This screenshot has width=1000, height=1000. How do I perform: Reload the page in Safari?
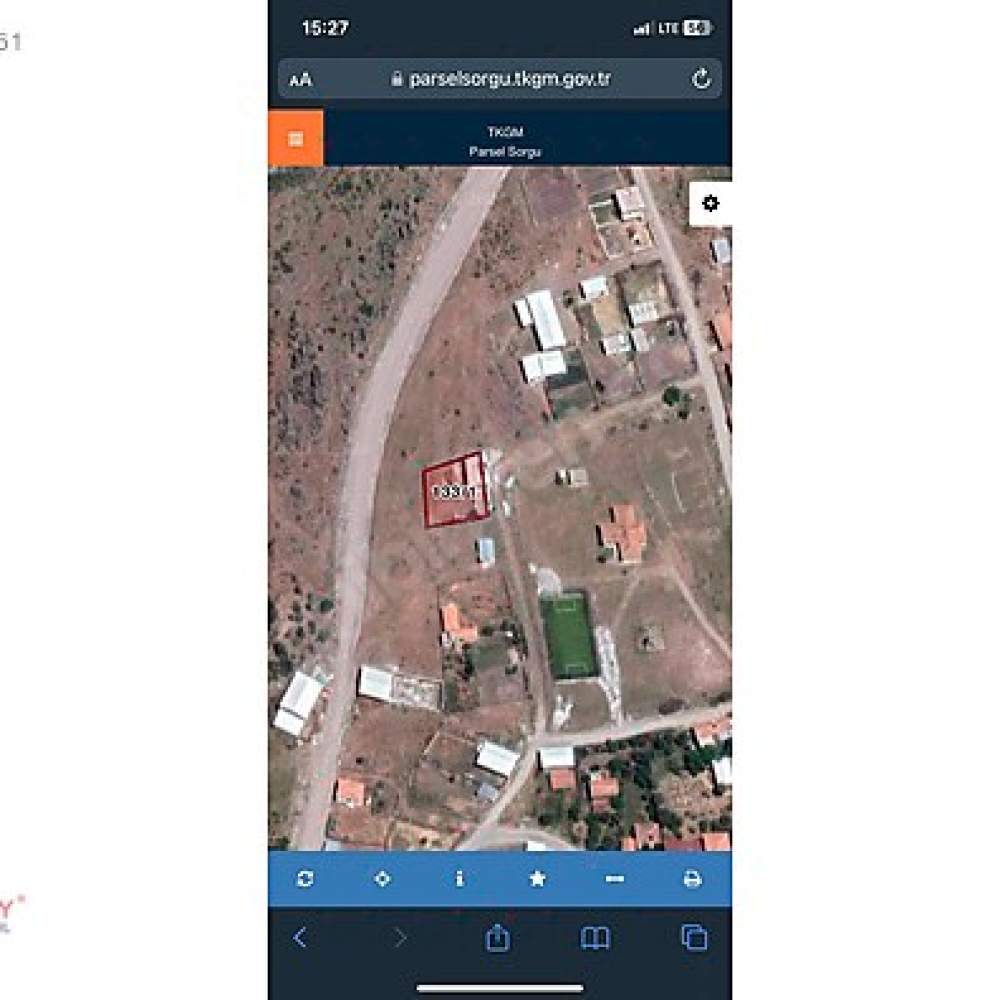pyautogui.click(x=701, y=79)
